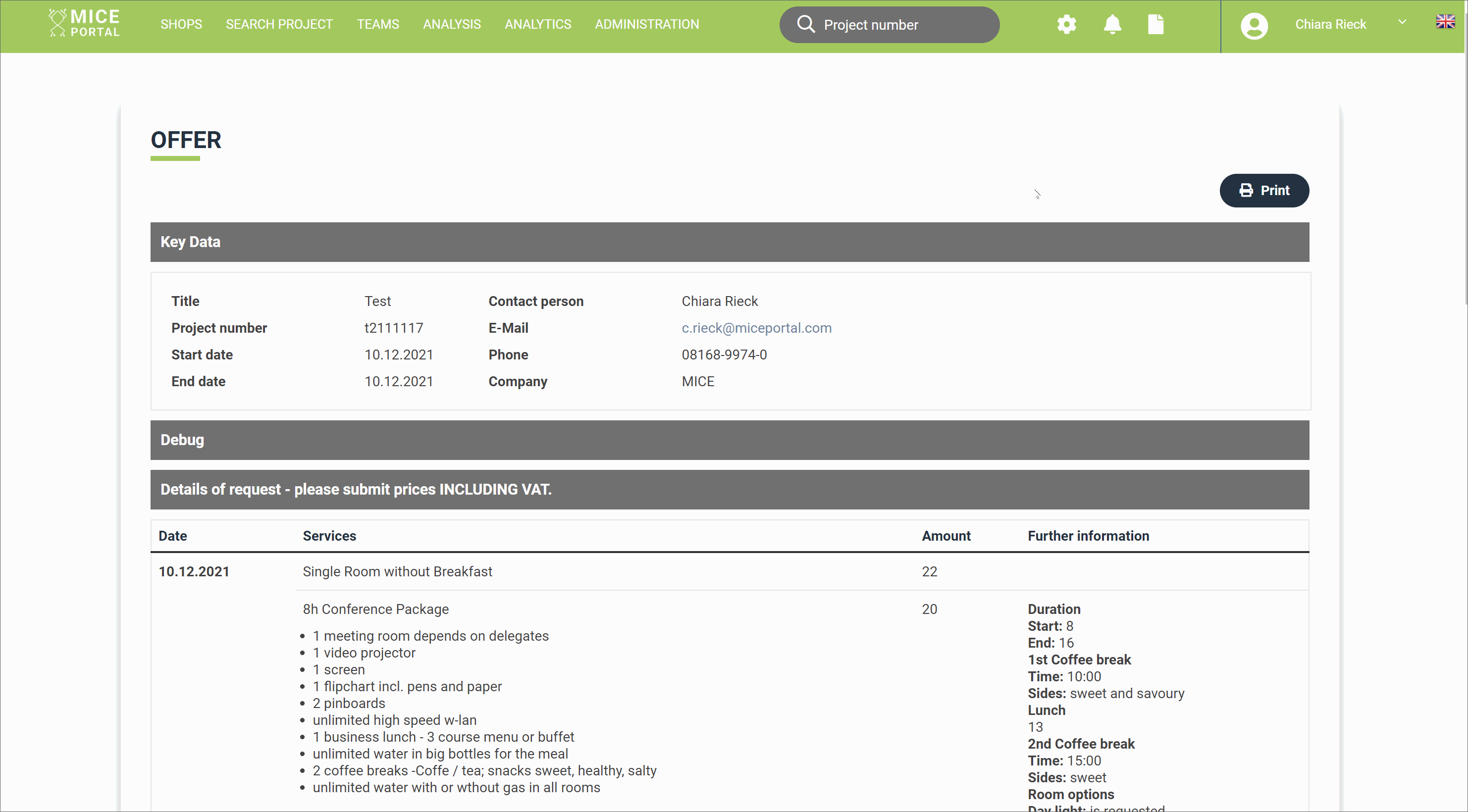Open the ADMINISTRATION menu
The width and height of the screenshot is (1468, 812).
[x=647, y=24]
